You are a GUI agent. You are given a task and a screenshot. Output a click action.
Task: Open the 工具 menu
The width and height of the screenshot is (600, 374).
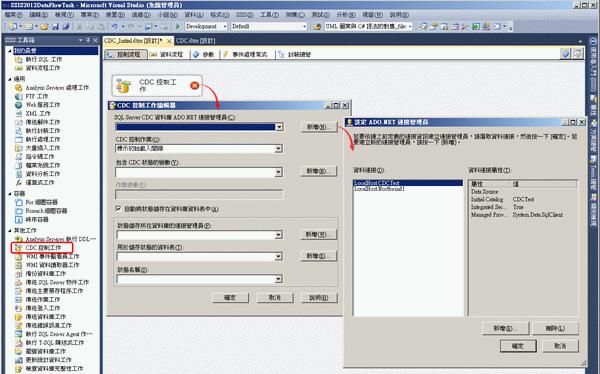click(269, 15)
